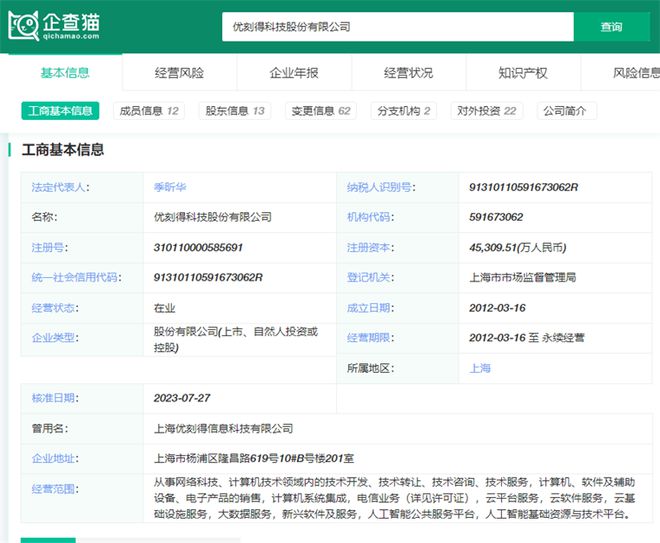Click organization code value 591673062
The image size is (660, 543).
point(496,217)
